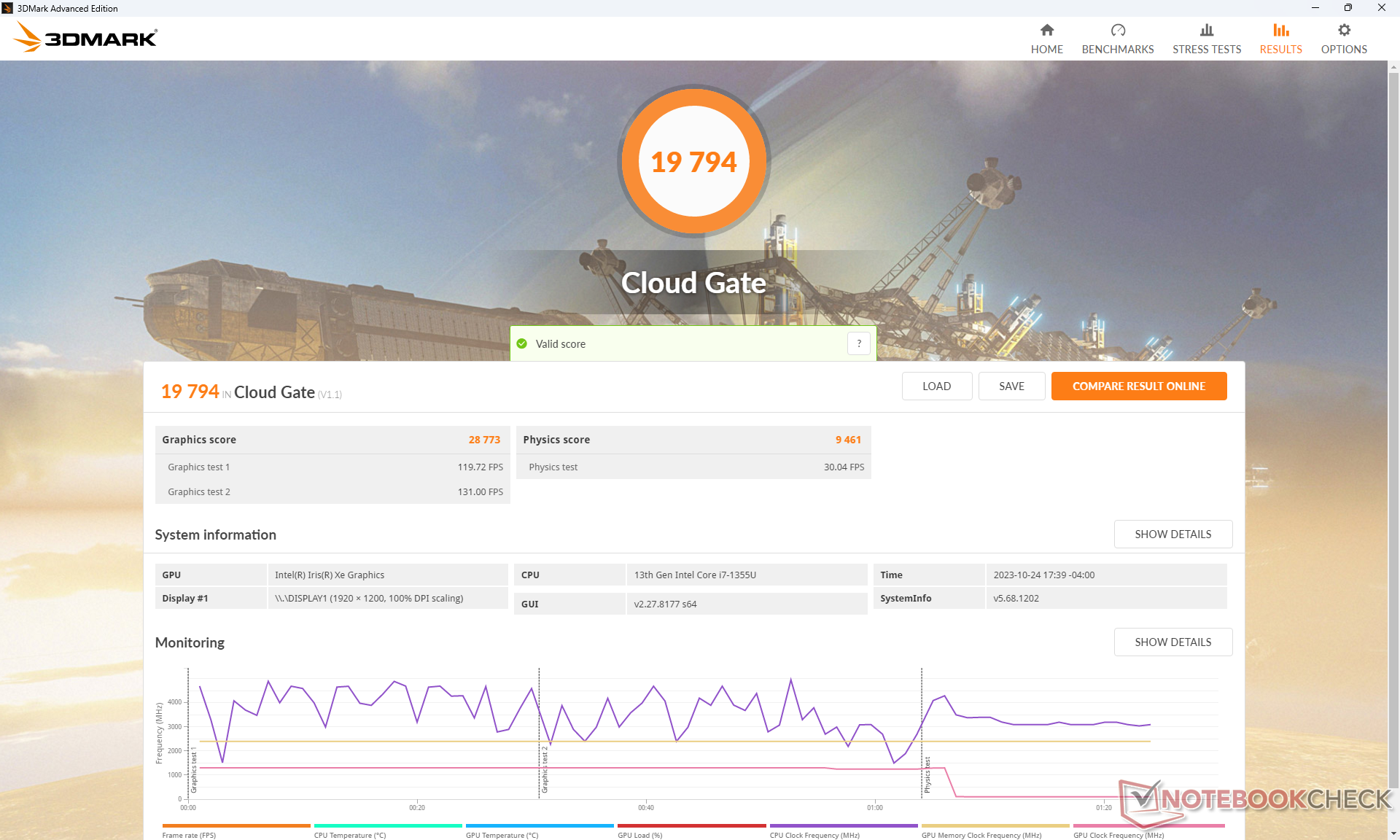Click the Graphics score header row
Viewport: 1400px width, 840px height.
[x=332, y=440]
